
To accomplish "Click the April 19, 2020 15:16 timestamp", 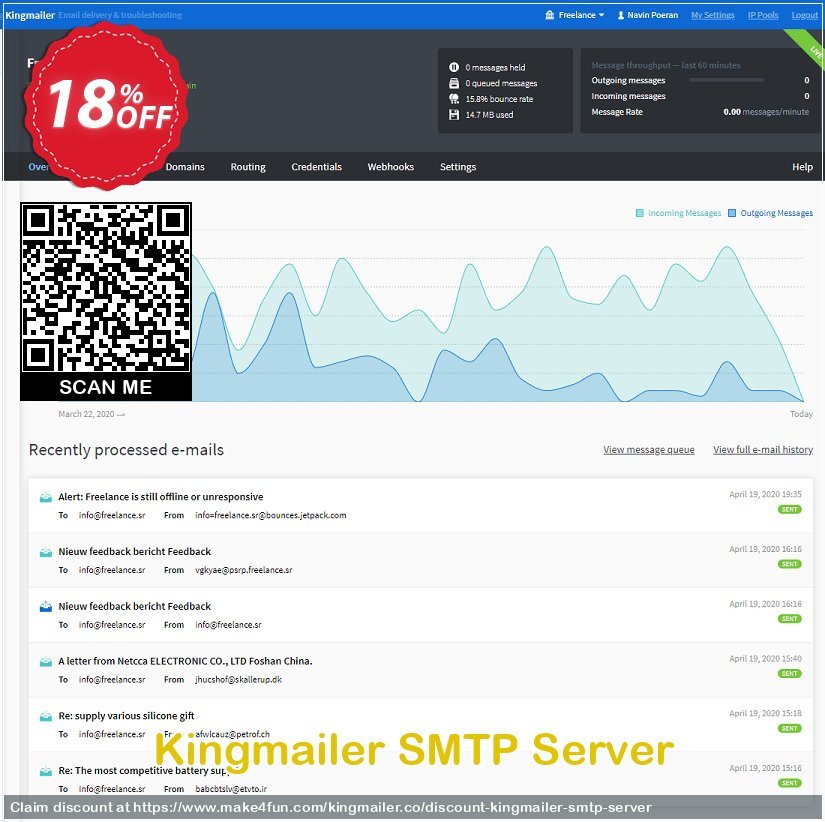I will (x=765, y=768).
